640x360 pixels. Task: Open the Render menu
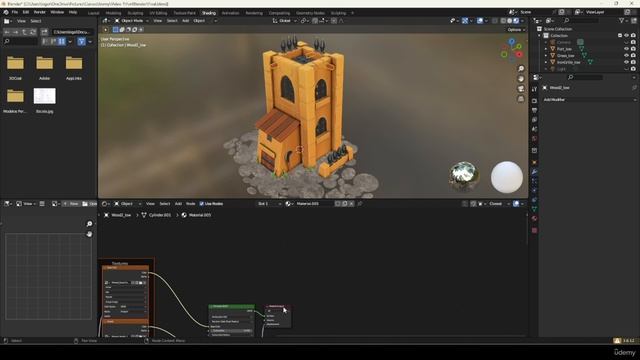click(x=40, y=12)
